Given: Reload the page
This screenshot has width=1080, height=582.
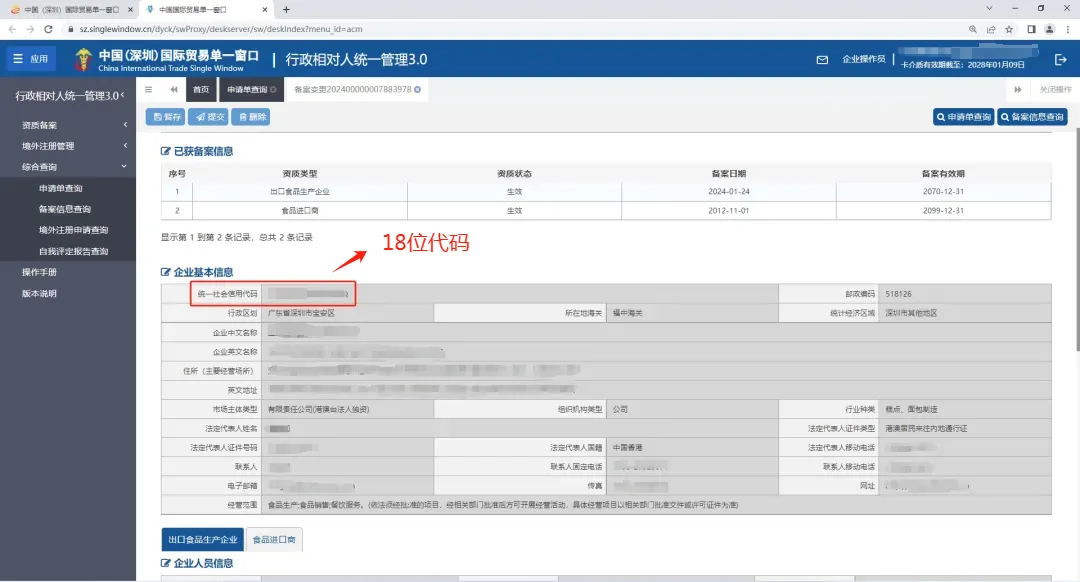Looking at the screenshot, I should 48,29.
